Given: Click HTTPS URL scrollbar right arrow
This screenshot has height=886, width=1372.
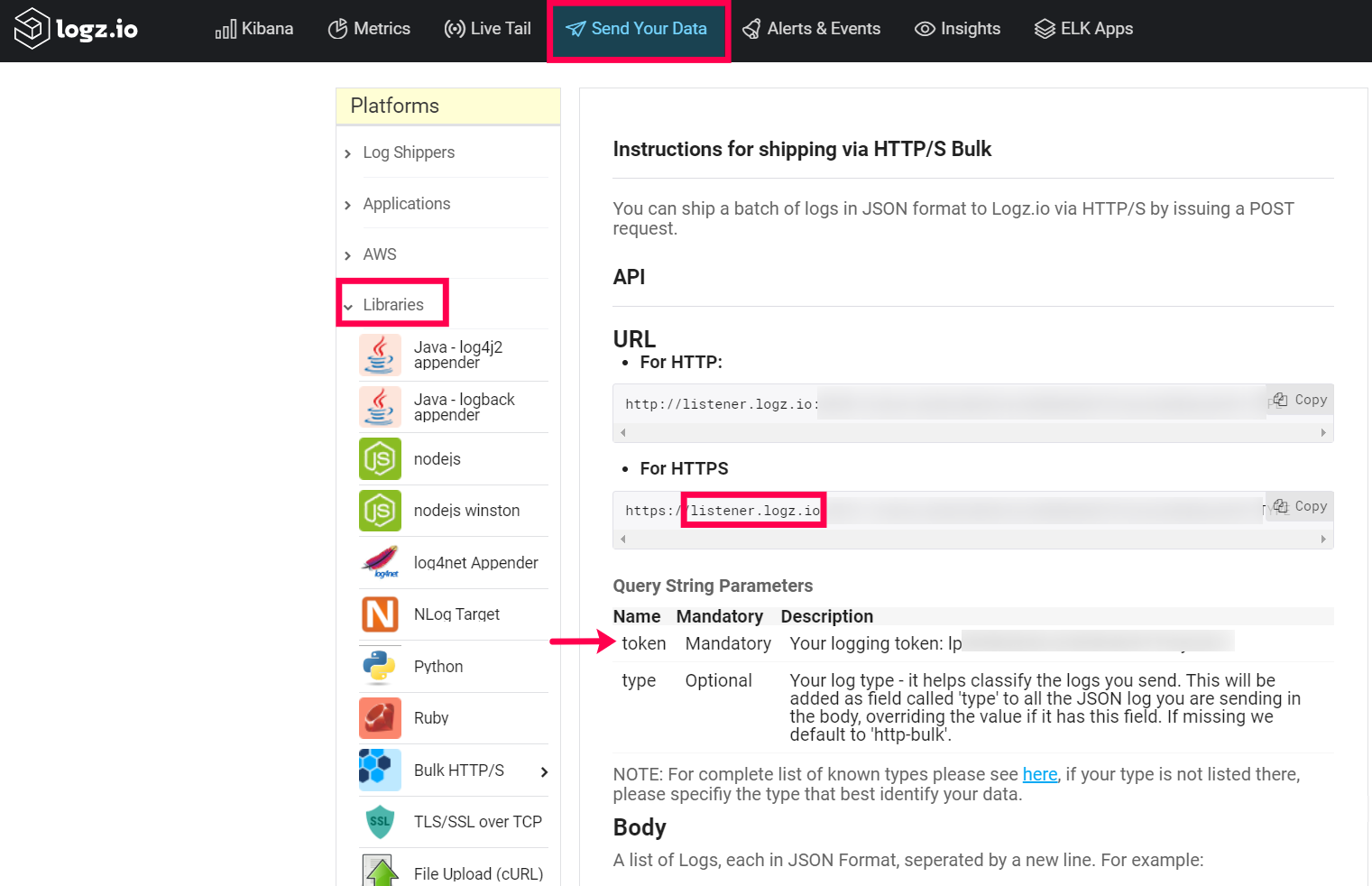Looking at the screenshot, I should pyautogui.click(x=1323, y=540).
